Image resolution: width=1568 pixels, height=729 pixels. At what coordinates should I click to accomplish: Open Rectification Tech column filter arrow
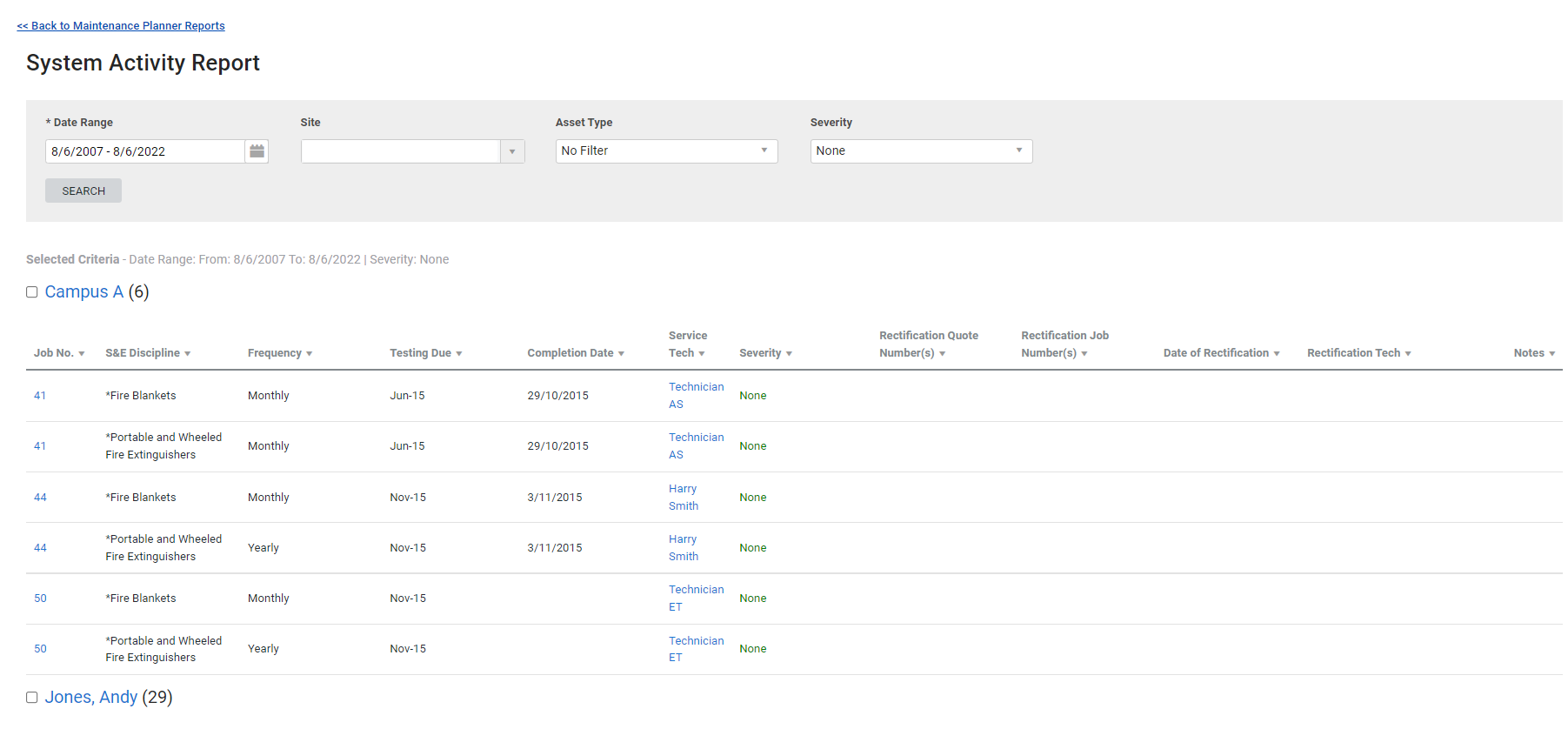coord(1408,354)
